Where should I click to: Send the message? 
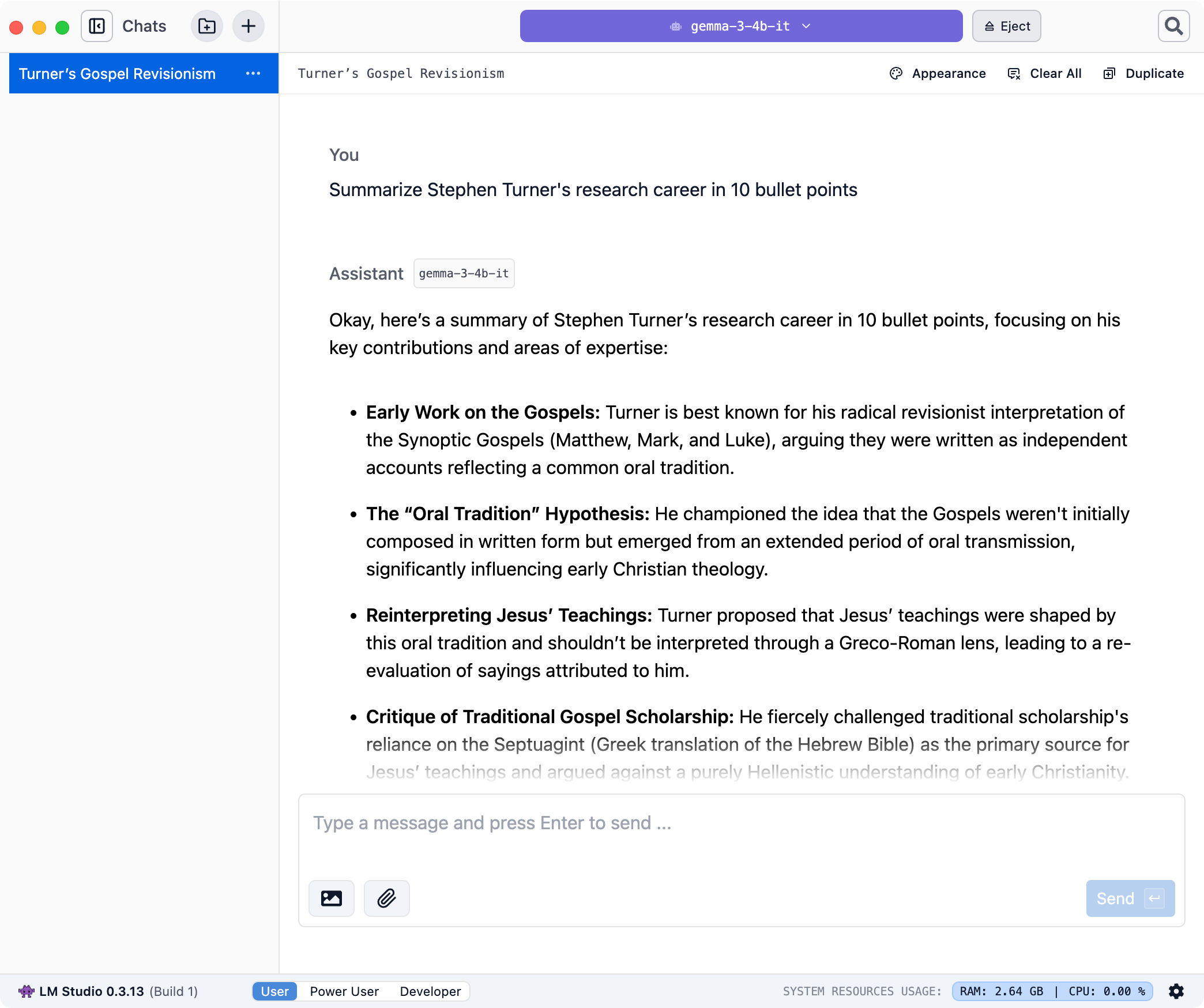pos(1130,898)
